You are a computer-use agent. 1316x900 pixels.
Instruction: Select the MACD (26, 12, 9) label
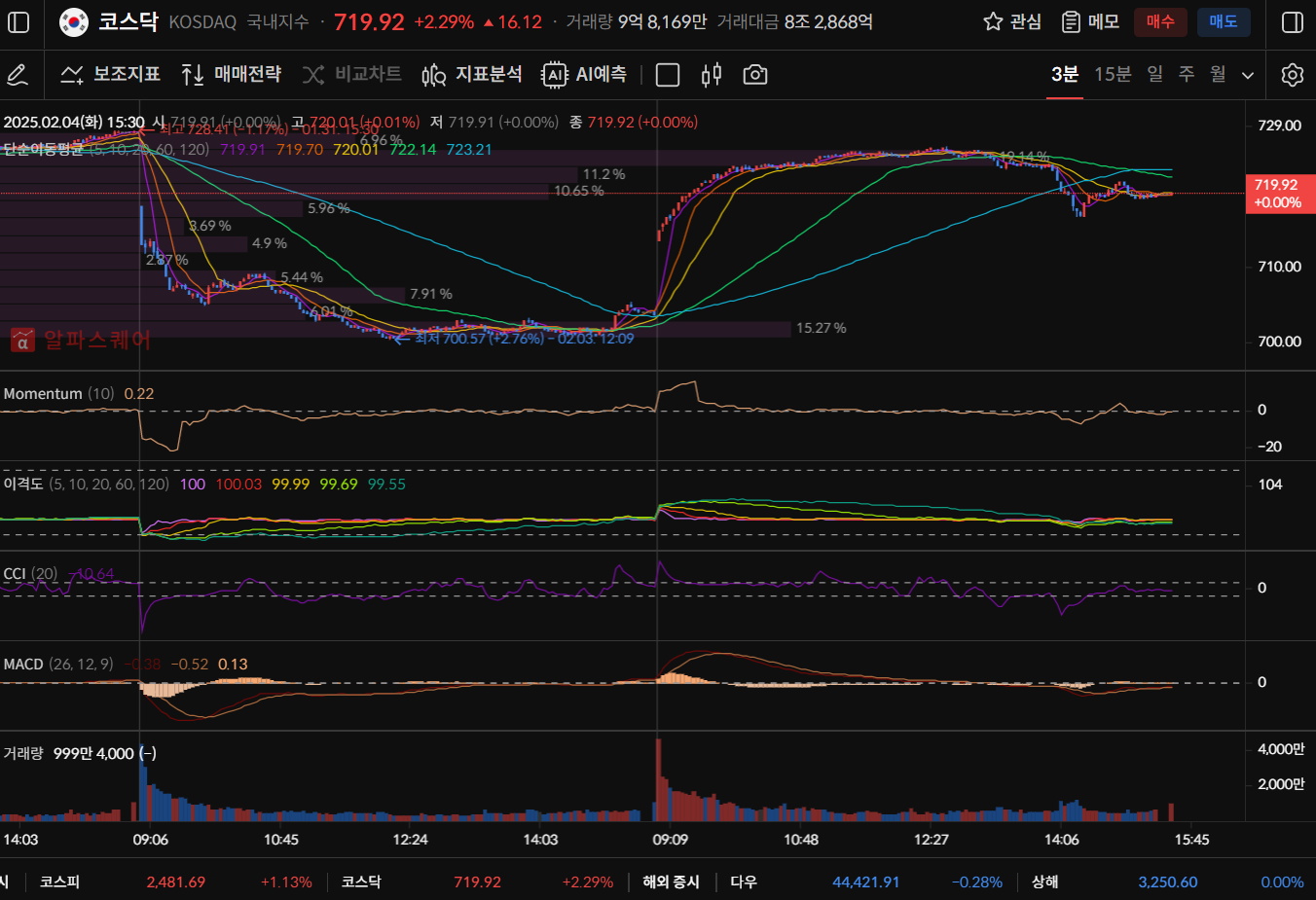click(x=58, y=665)
